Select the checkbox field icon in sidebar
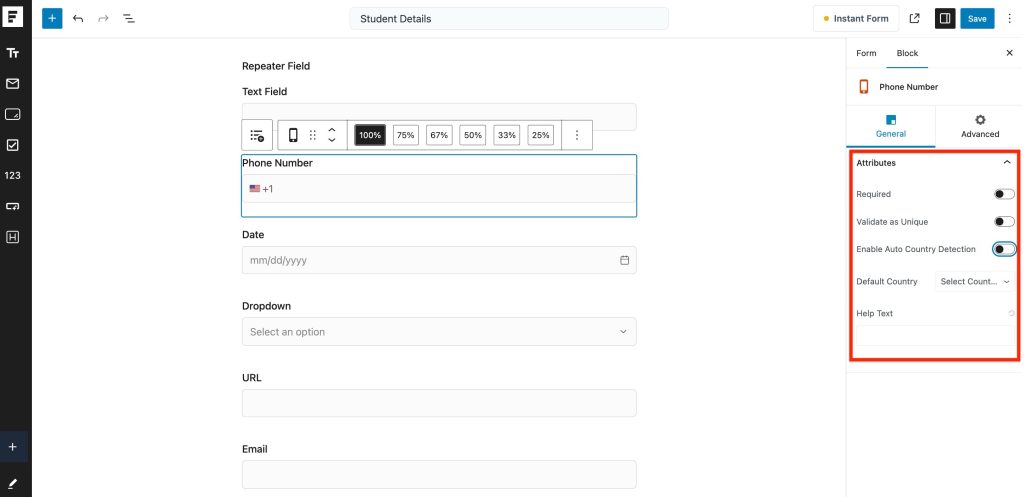Image resolution: width=1024 pixels, height=497 pixels. 13,145
